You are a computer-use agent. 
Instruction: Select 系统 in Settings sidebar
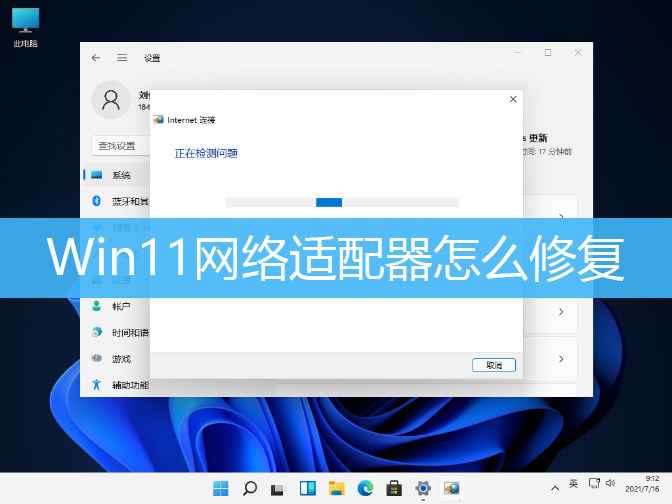[x=120, y=175]
